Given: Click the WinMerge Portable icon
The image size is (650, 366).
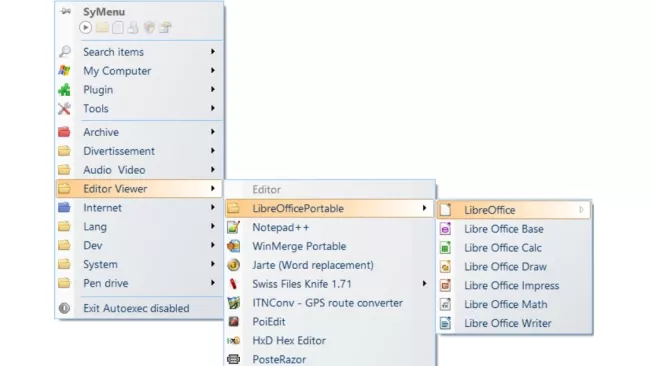Looking at the screenshot, I should coord(234,246).
